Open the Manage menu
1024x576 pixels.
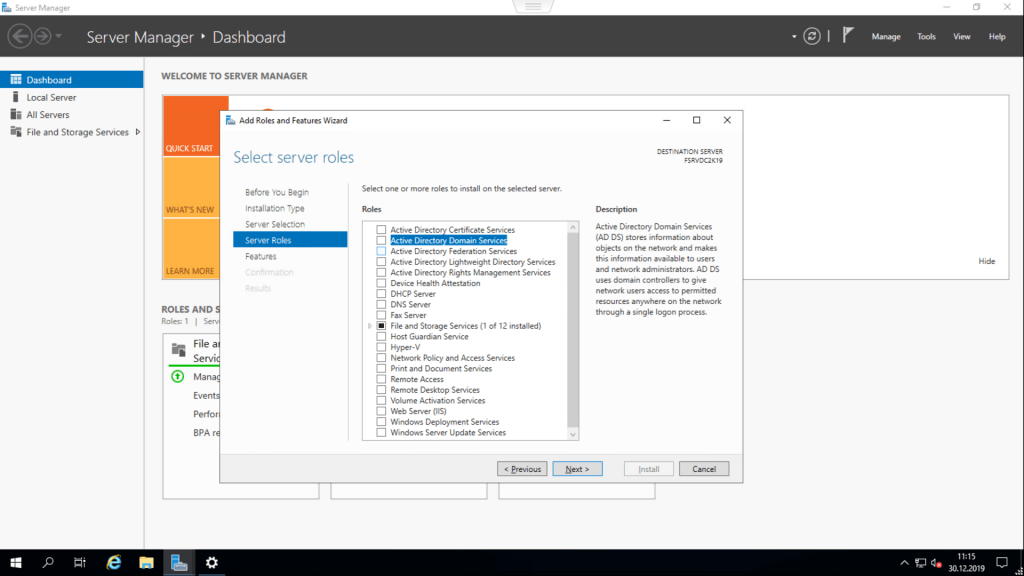[x=886, y=37]
